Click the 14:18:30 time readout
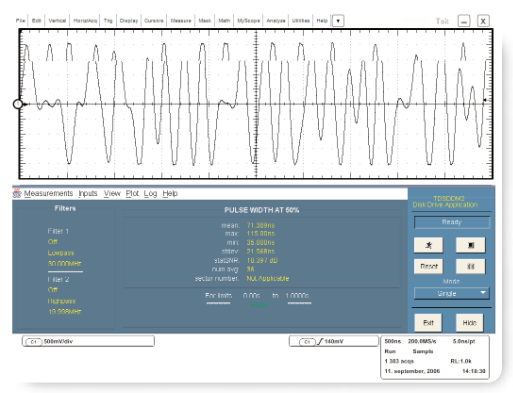This screenshot has width=513, height=393. click(x=474, y=371)
